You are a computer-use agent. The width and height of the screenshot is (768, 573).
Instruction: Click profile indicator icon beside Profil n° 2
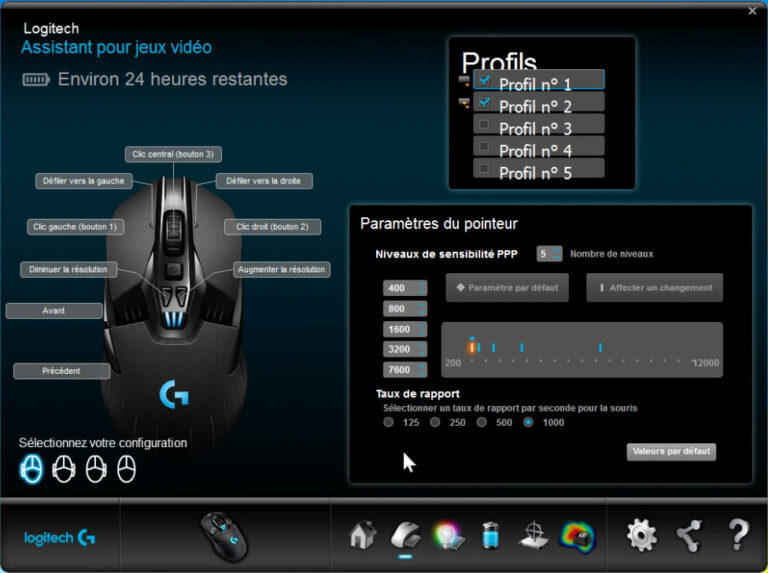[x=464, y=103]
